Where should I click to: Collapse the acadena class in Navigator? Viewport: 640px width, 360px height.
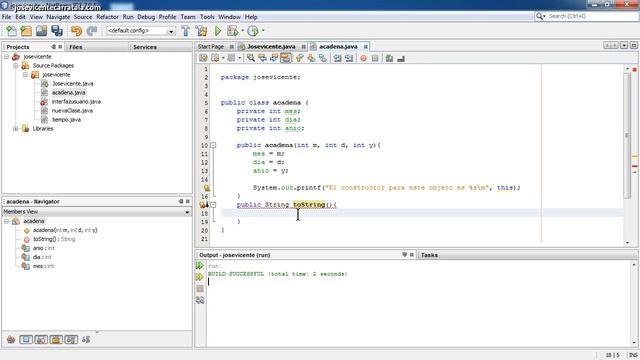7,221
